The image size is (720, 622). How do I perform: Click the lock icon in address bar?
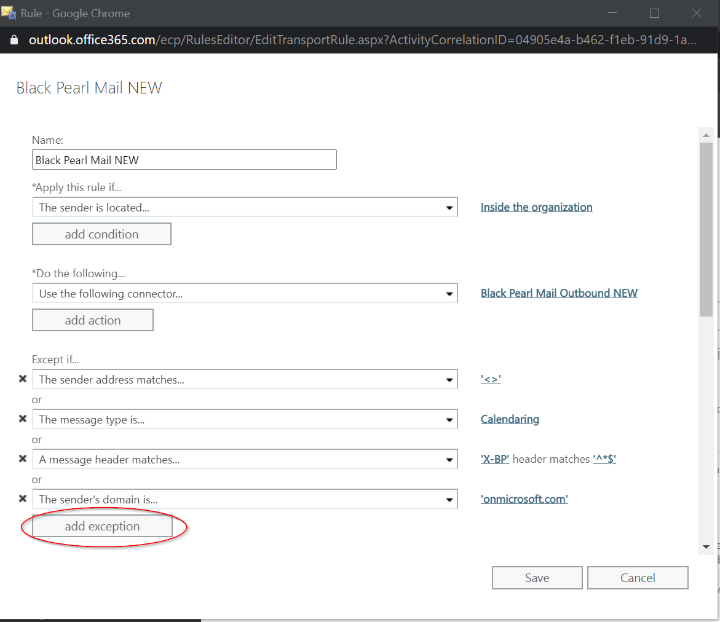coord(13,40)
